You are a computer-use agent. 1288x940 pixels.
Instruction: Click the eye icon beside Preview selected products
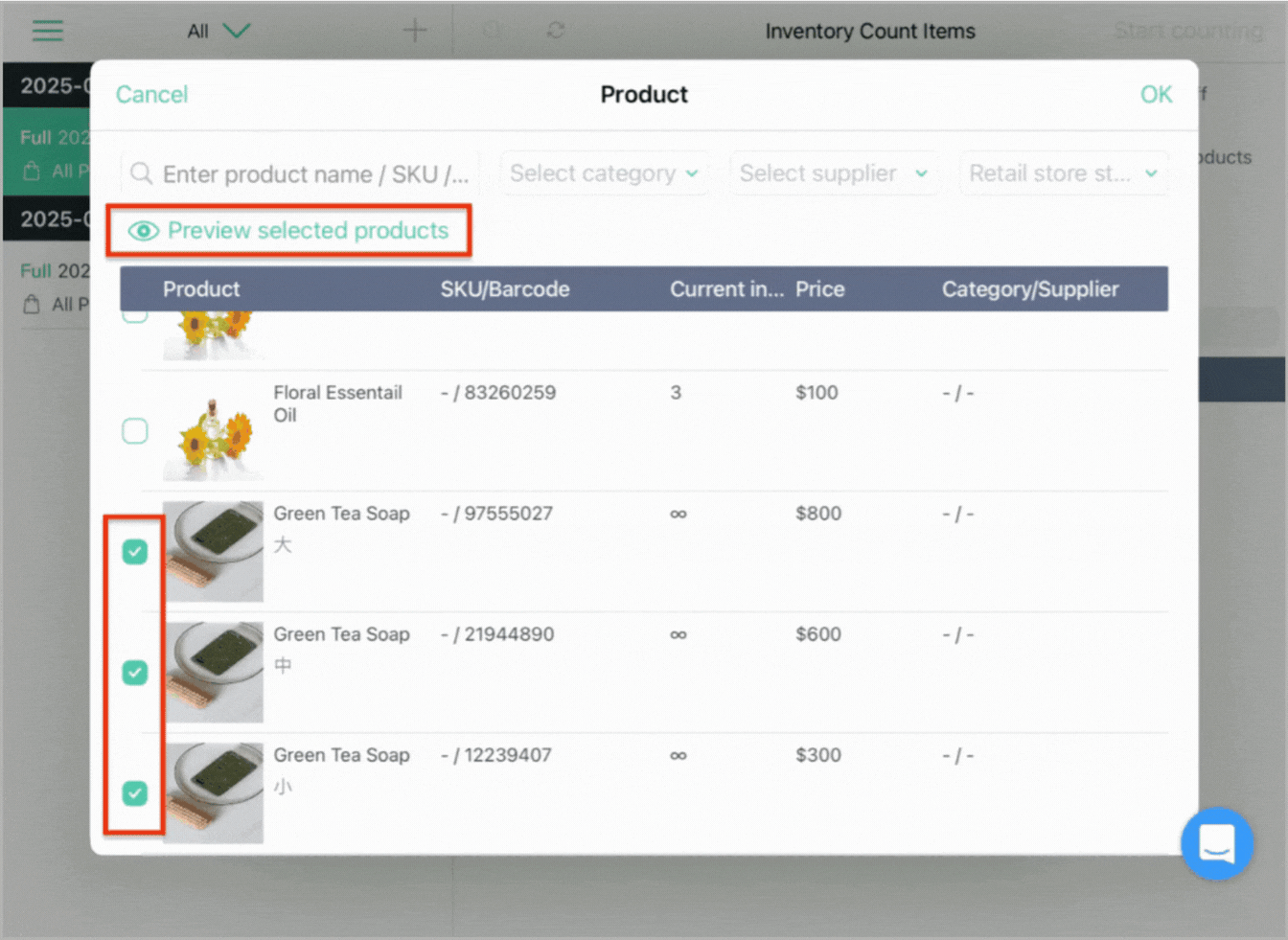144,231
